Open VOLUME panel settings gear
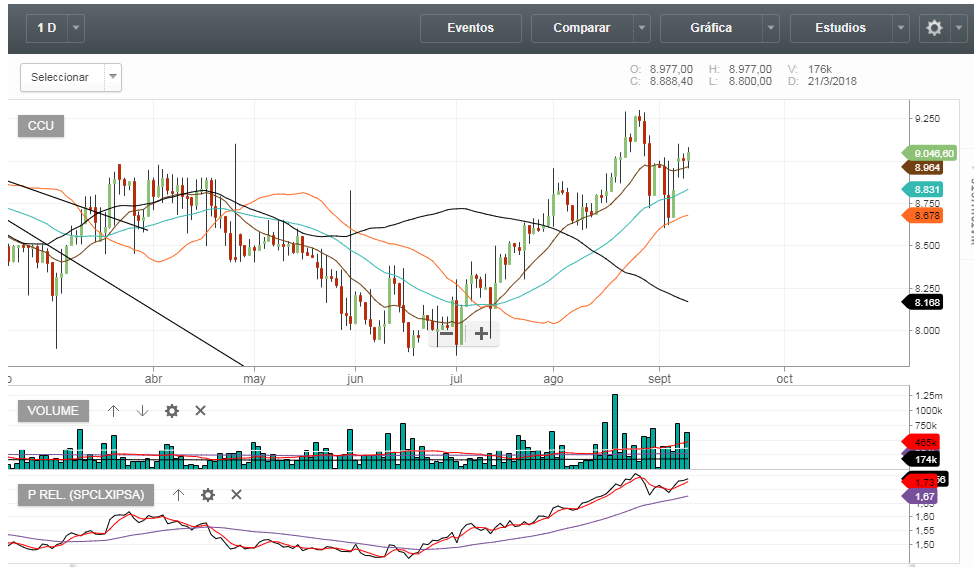The height and width of the screenshot is (567, 974). click(x=172, y=411)
